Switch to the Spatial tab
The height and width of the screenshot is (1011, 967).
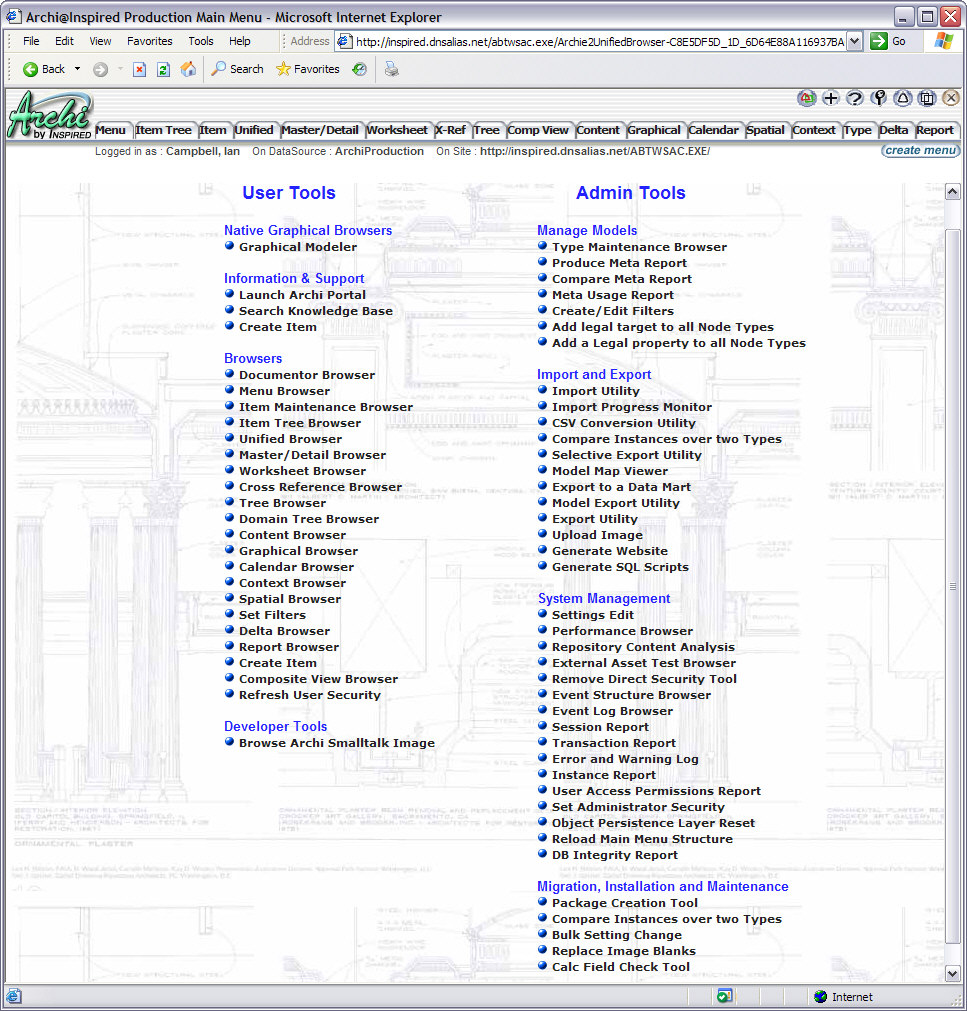click(x=765, y=130)
